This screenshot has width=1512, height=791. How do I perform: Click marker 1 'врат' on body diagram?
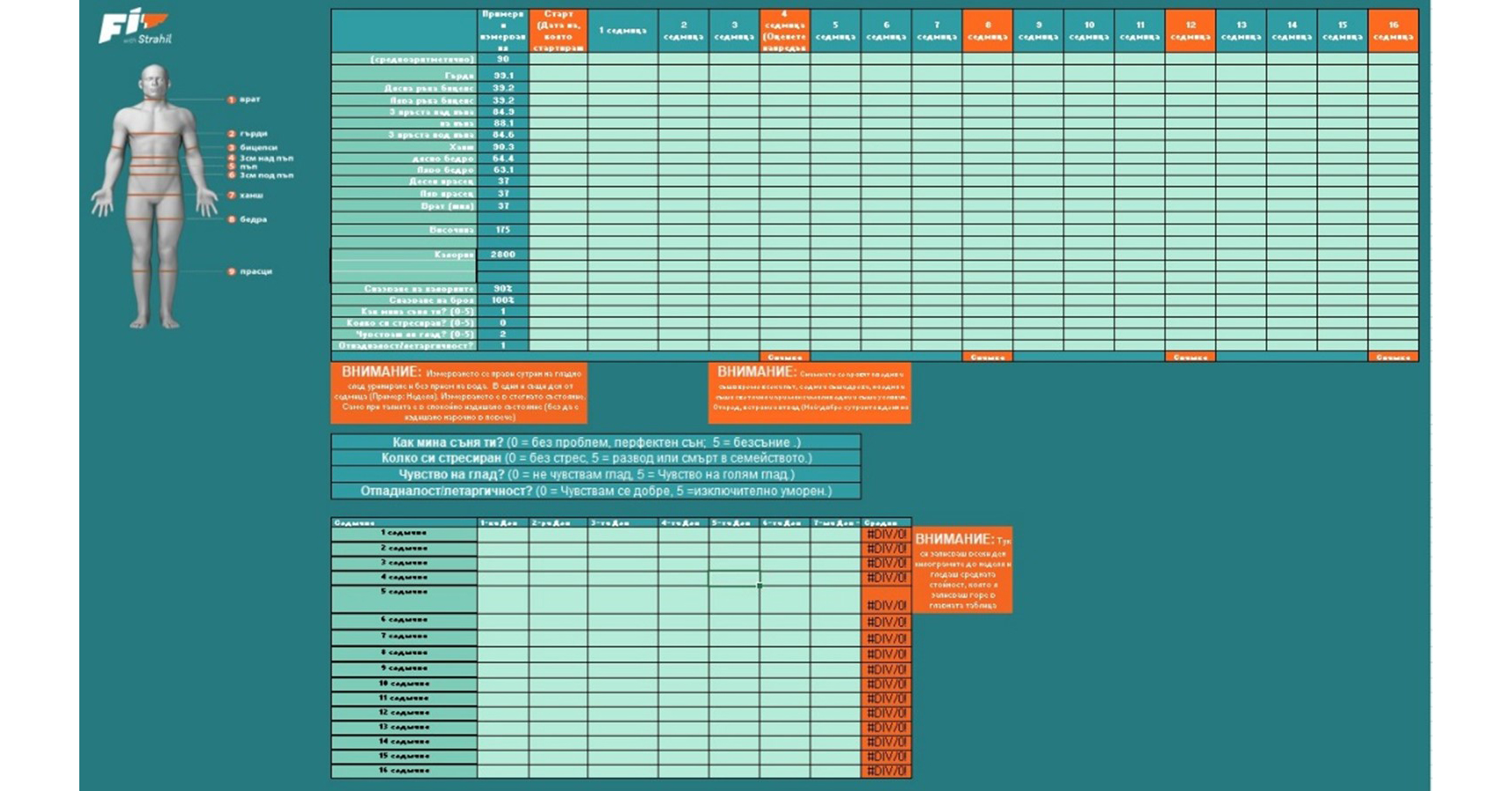[x=245, y=100]
